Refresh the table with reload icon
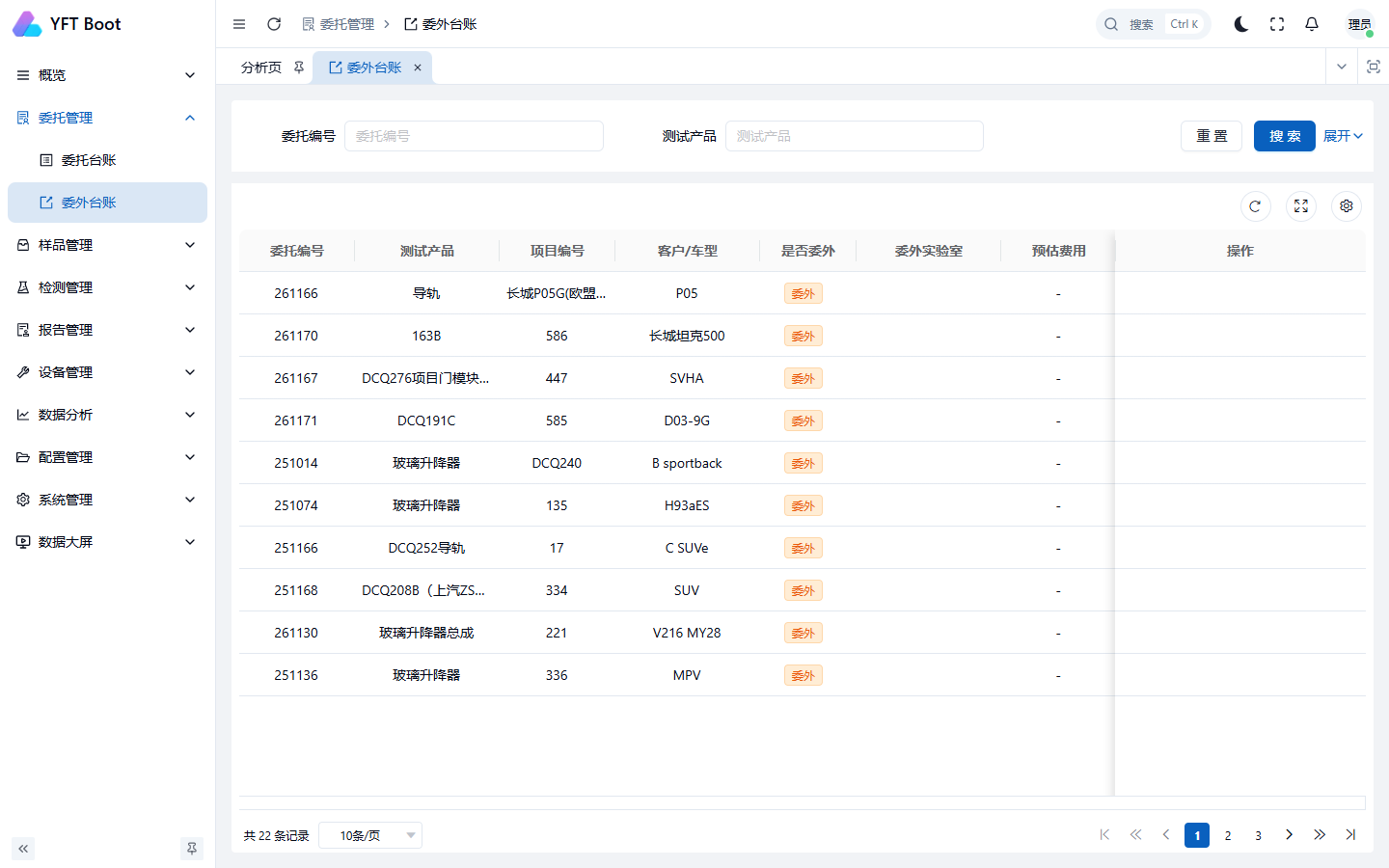 pyautogui.click(x=1255, y=206)
